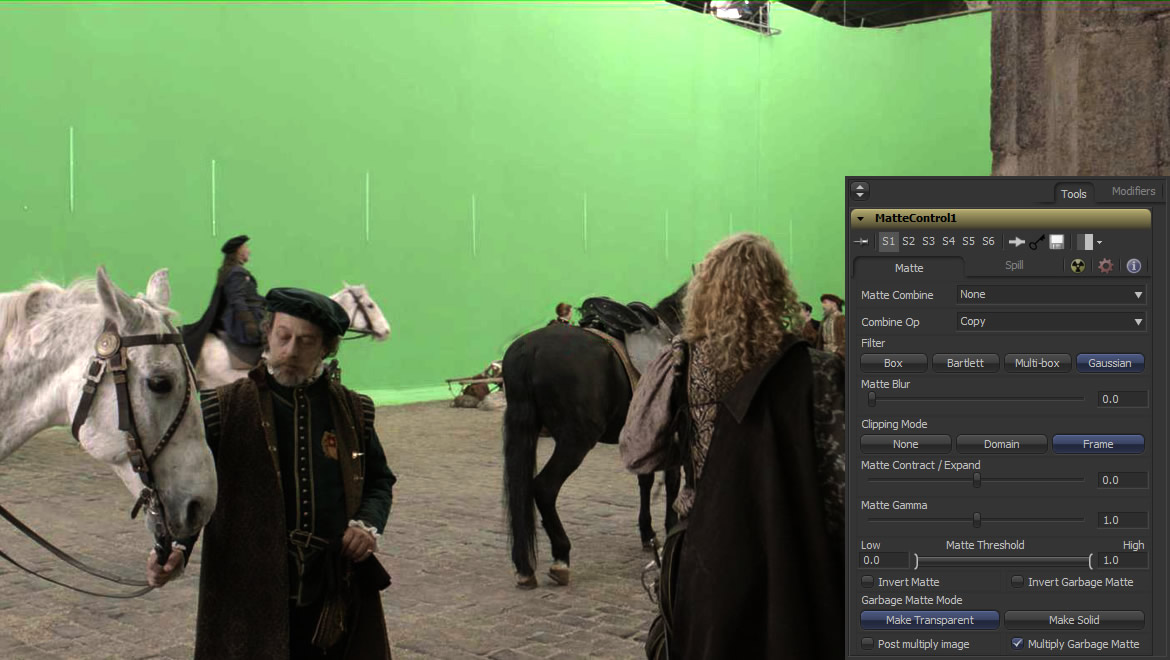Select version slot S3
This screenshot has width=1170, height=660.
pyautogui.click(x=928, y=241)
